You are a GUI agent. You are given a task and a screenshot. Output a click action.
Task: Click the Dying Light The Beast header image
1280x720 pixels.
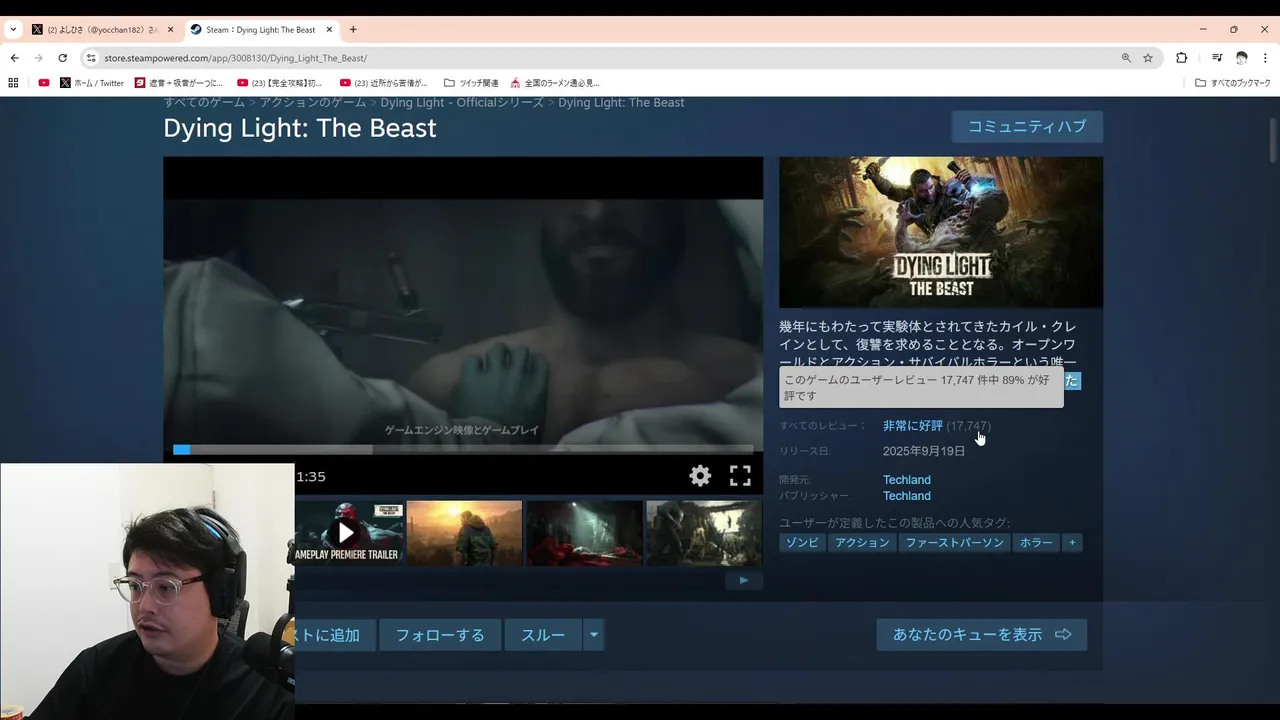click(x=941, y=232)
